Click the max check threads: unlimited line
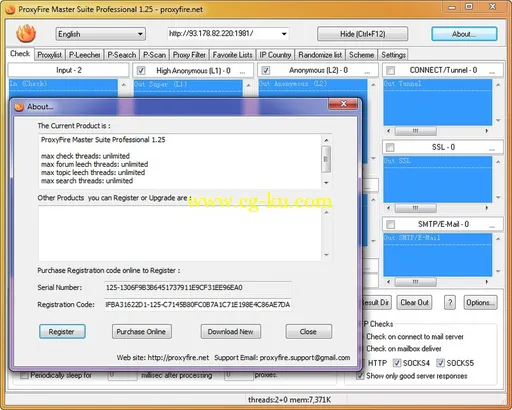 85,156
